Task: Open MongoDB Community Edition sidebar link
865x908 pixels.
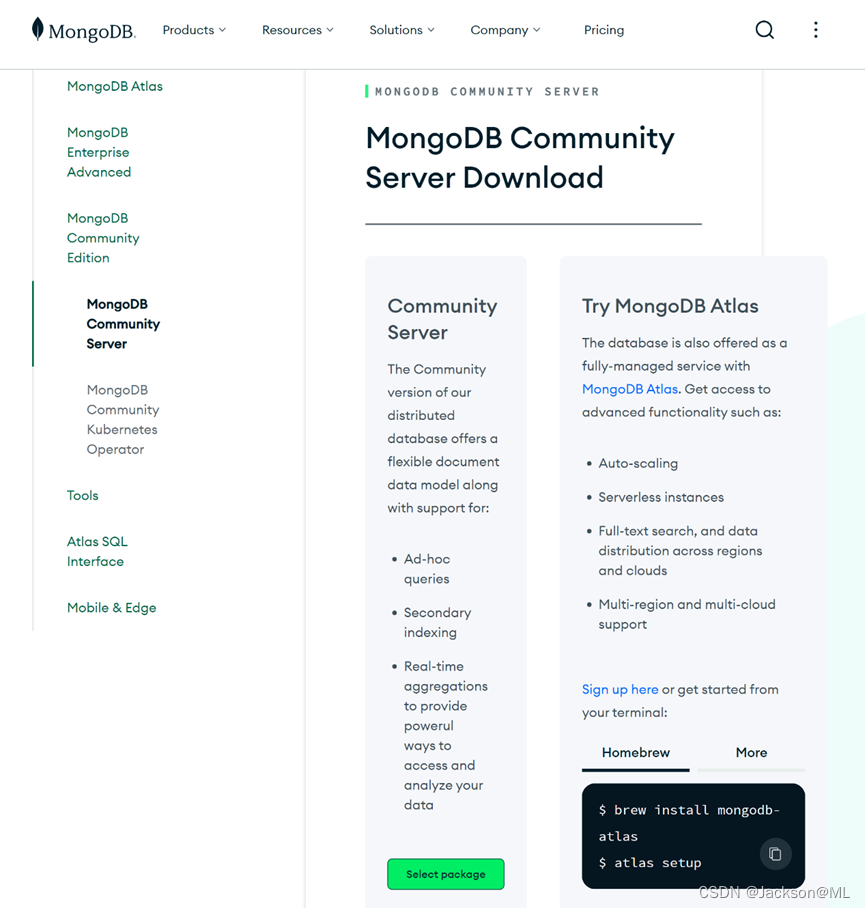Action: pyautogui.click(x=103, y=238)
